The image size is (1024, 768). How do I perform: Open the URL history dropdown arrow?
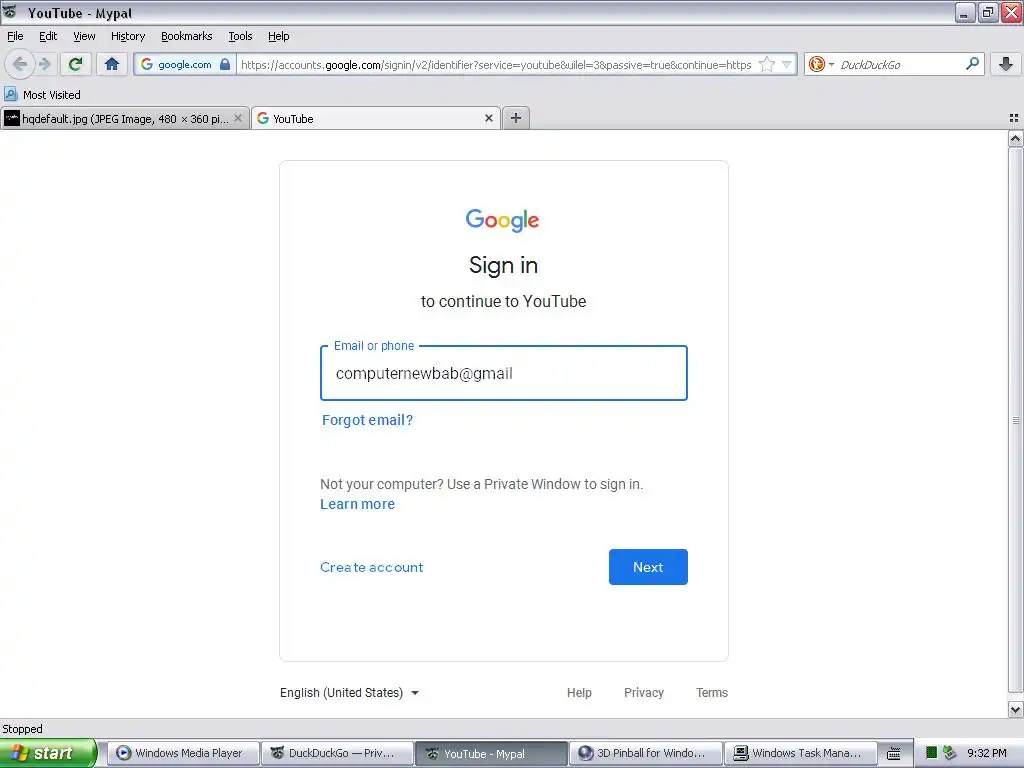tap(786, 64)
